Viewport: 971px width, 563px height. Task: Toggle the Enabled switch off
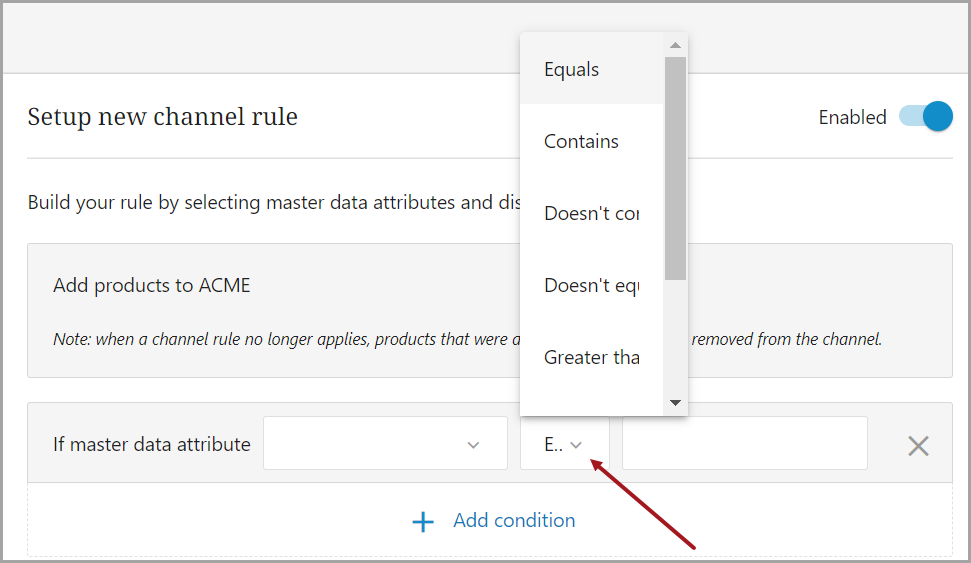(x=926, y=117)
